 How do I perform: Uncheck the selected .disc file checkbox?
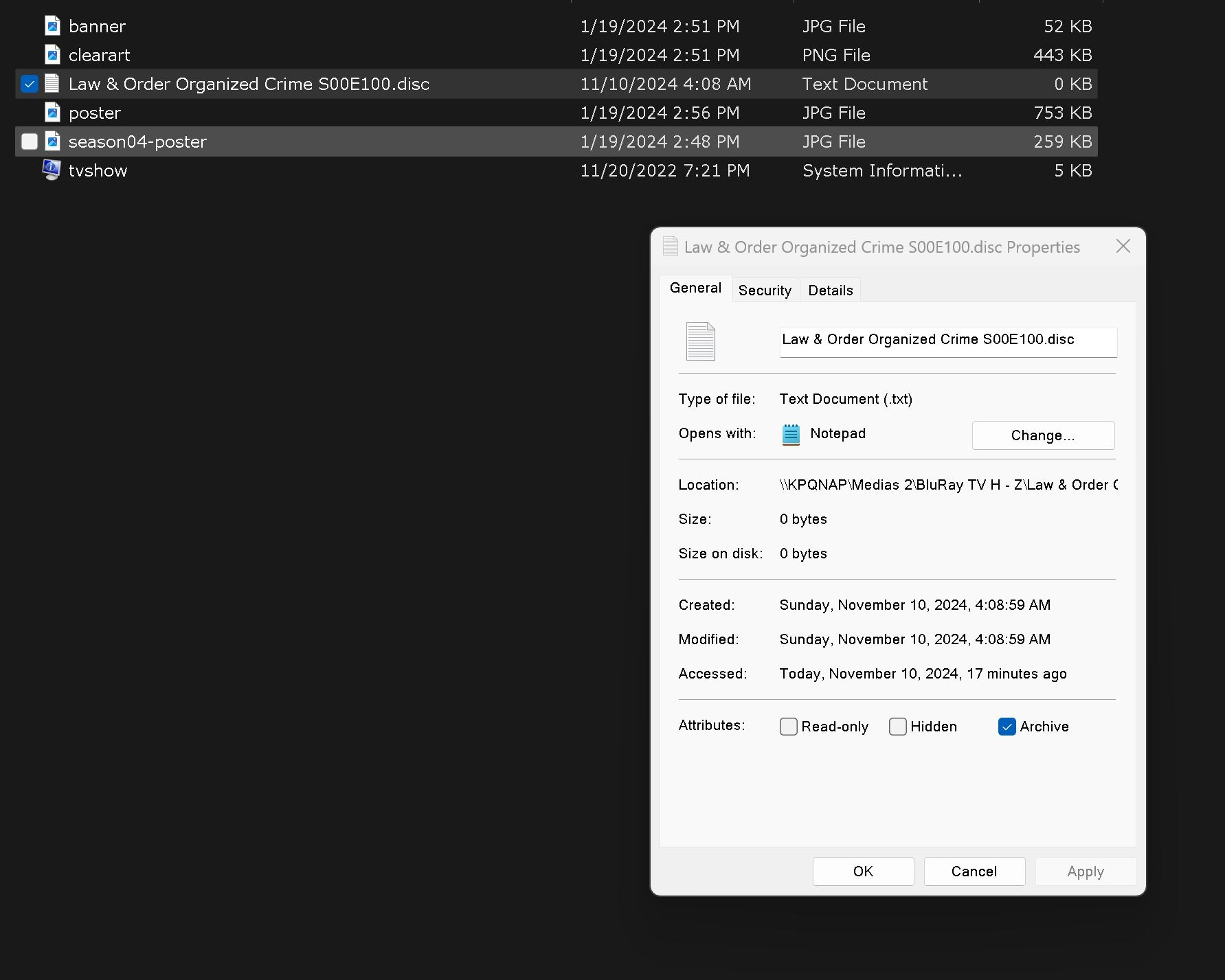point(29,84)
